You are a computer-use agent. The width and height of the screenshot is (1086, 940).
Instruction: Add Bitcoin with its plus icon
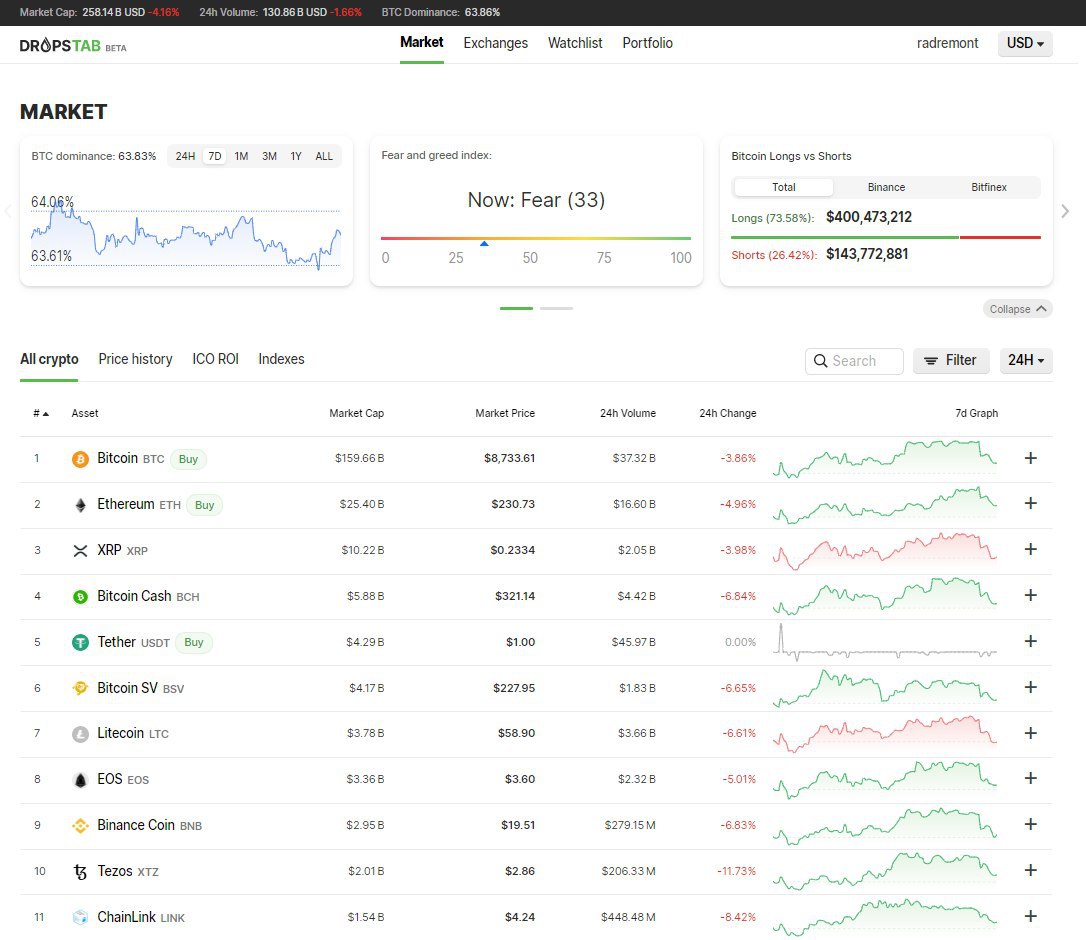pyautogui.click(x=1031, y=458)
